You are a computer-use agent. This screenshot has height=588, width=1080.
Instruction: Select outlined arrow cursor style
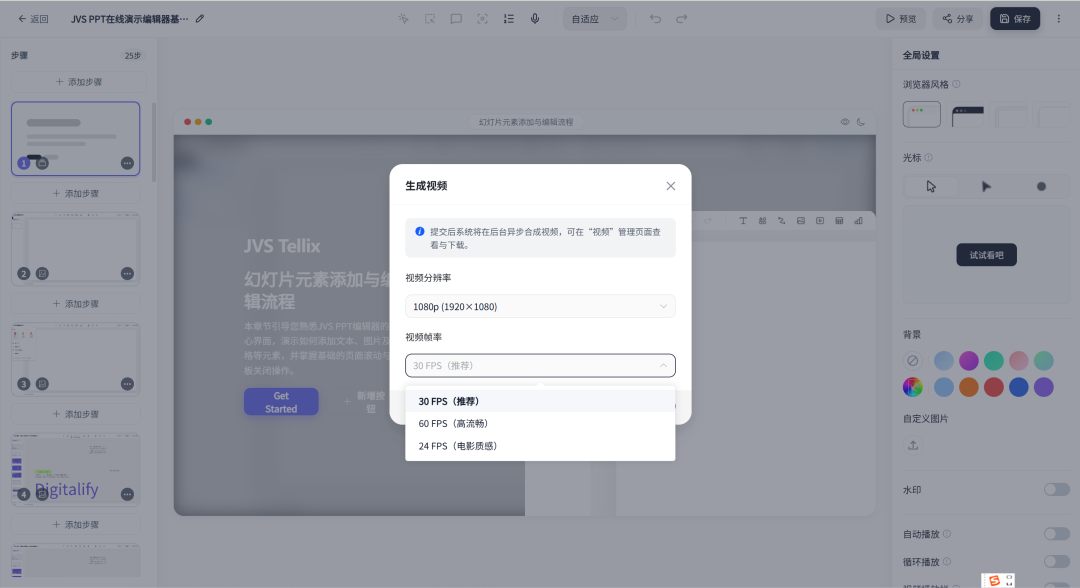(x=931, y=187)
